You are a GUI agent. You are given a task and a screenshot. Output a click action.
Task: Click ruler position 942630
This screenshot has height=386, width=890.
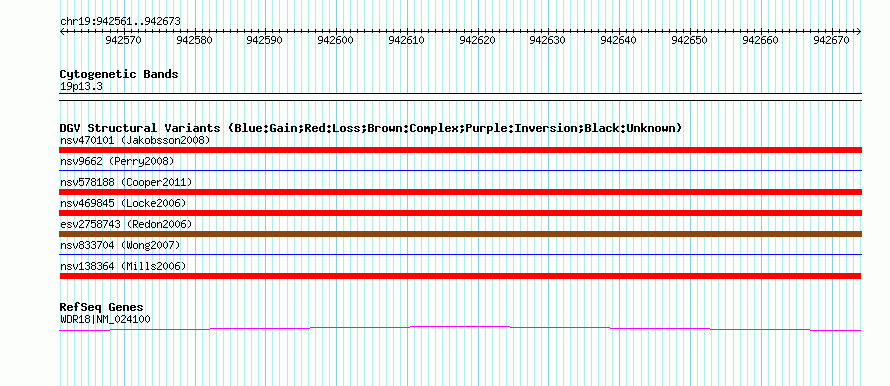(548, 40)
